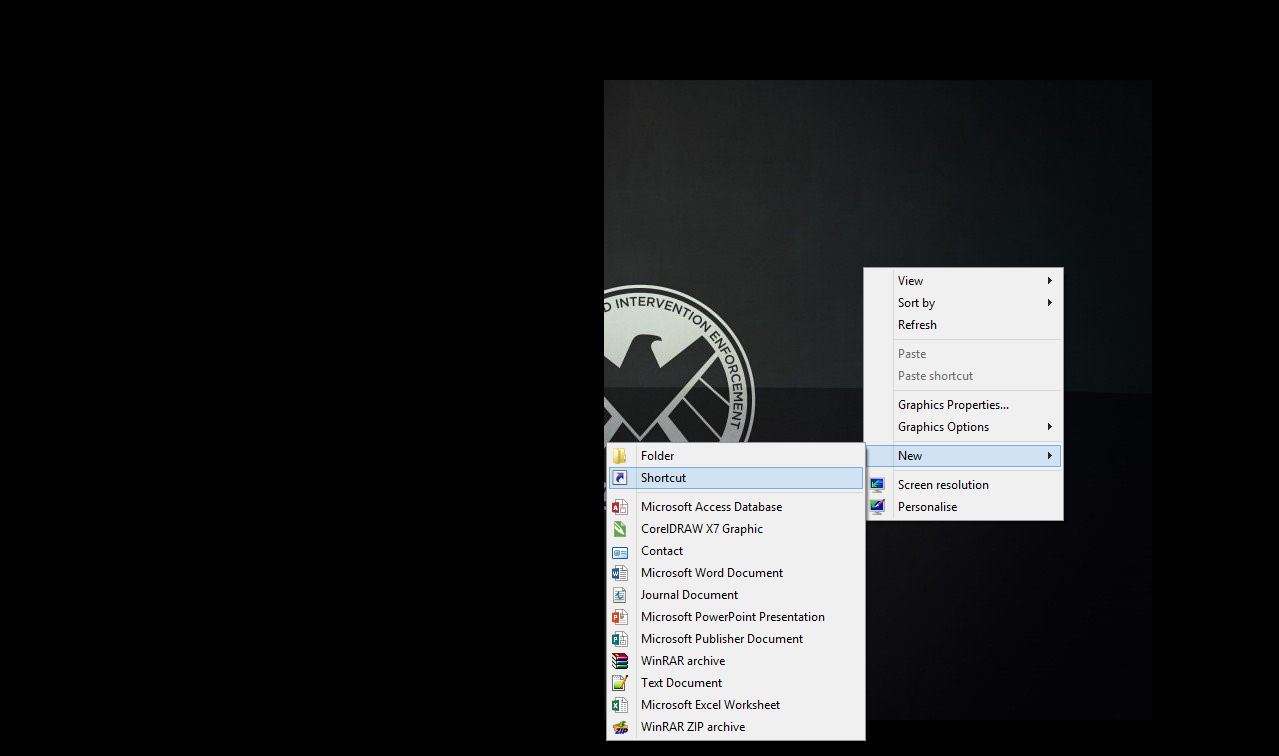Viewport: 1279px width, 756px height.
Task: Create a new Text Document
Action: coord(736,683)
